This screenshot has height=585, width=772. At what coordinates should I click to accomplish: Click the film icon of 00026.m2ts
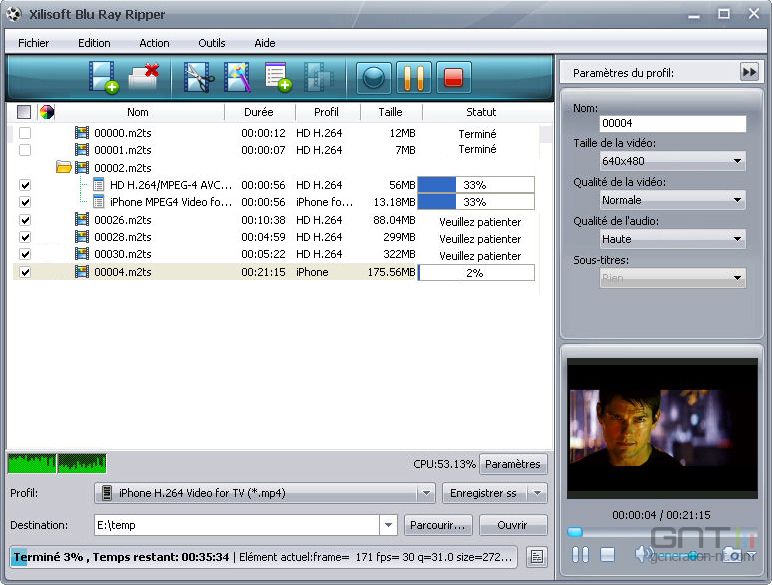[x=82, y=220]
